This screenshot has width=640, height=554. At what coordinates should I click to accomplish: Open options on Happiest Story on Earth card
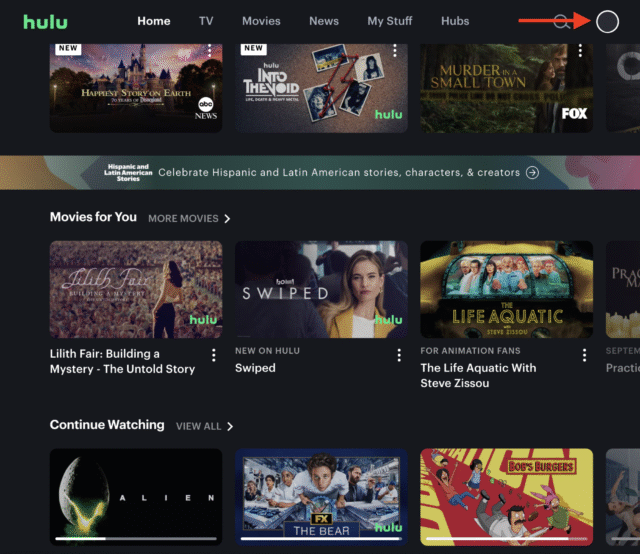click(209, 51)
